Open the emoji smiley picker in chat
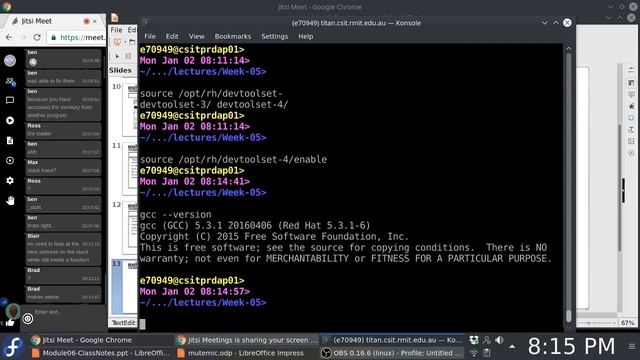 (28, 318)
